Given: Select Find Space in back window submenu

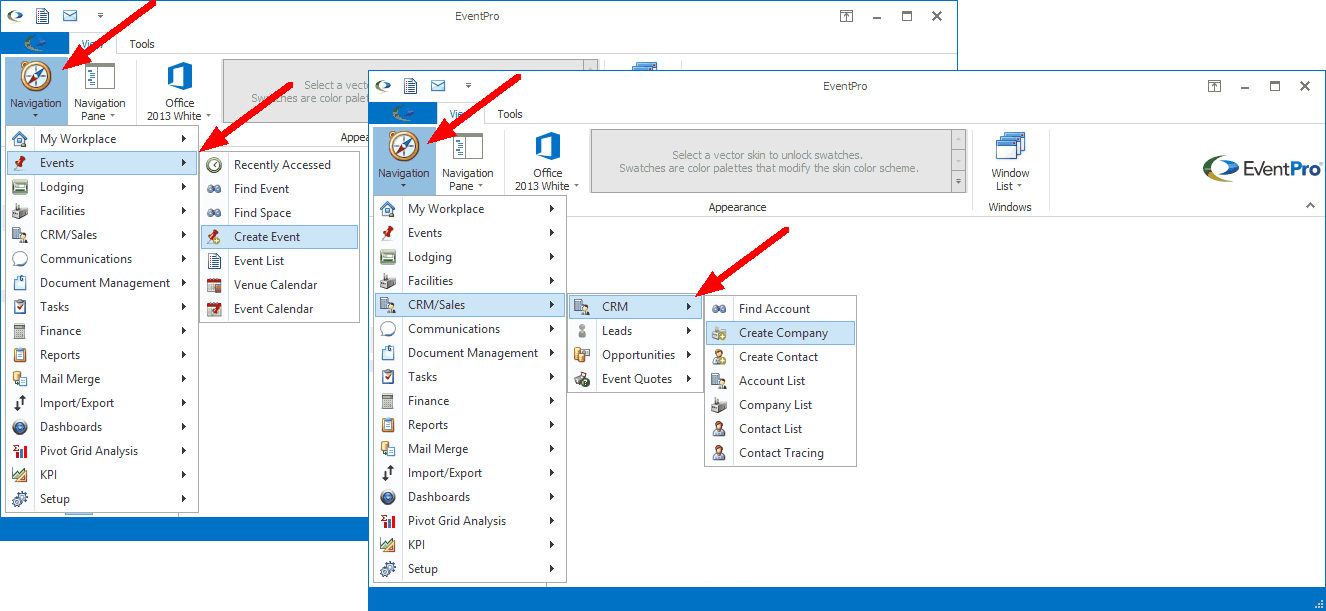Looking at the screenshot, I should pyautogui.click(x=279, y=213).
